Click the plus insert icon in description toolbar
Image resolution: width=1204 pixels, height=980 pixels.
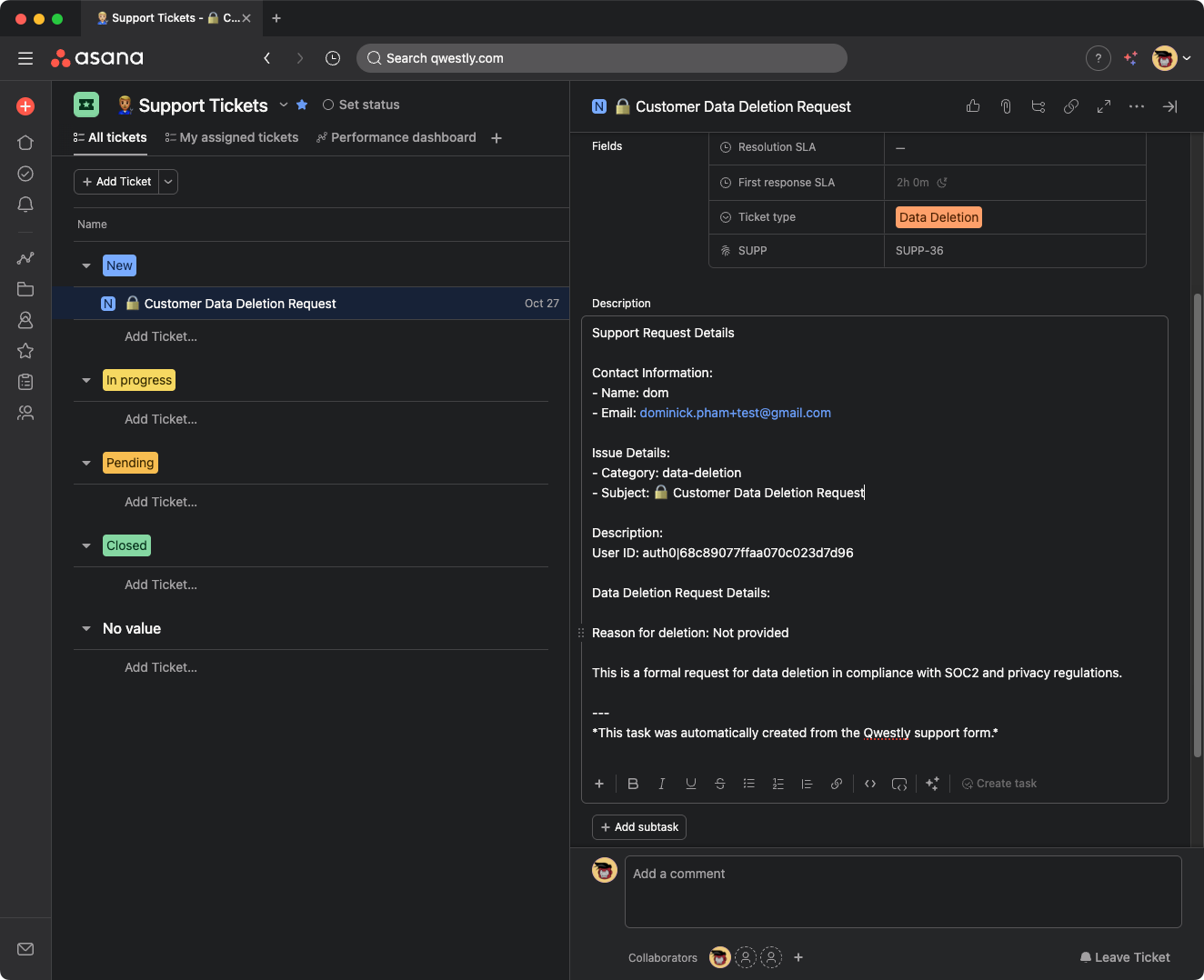click(x=599, y=784)
